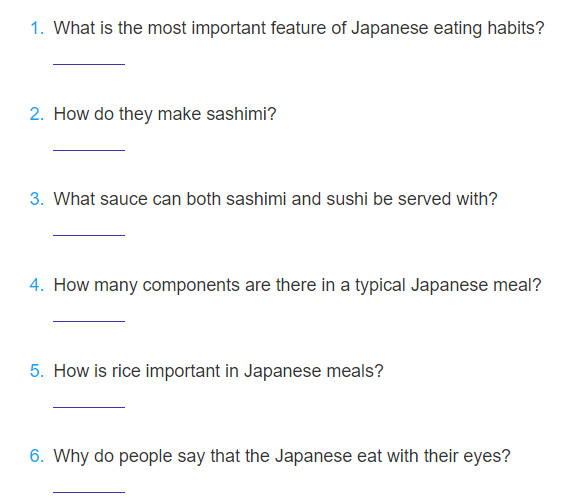Click the word 'habits' in question 1
The height and width of the screenshot is (503, 582).
tap(511, 28)
